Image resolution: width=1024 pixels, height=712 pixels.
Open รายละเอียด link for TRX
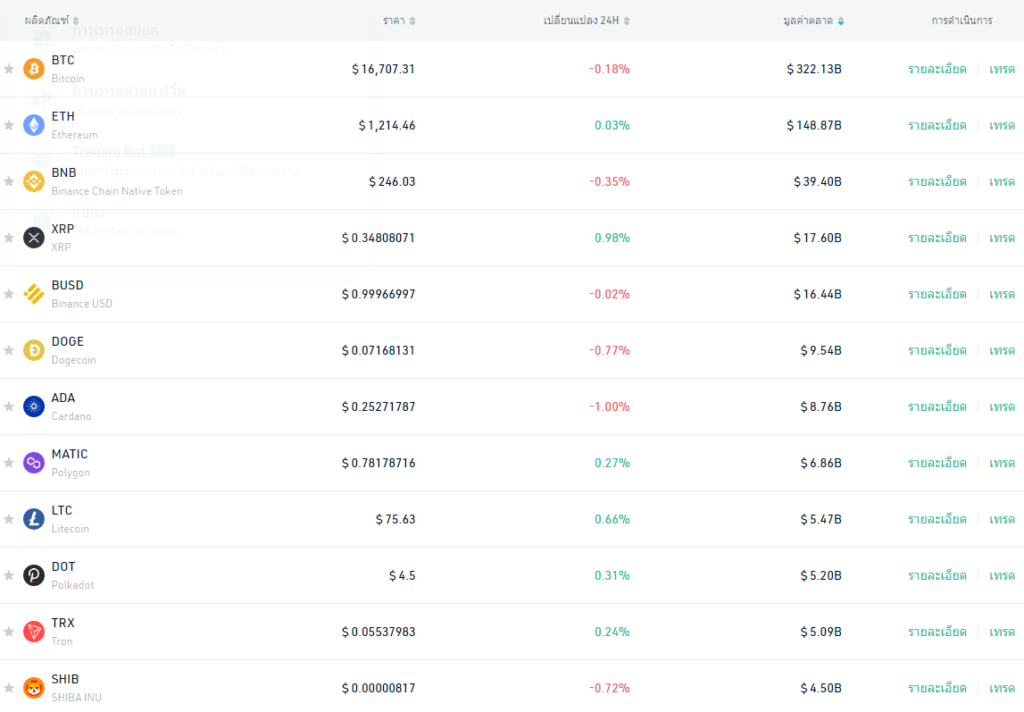coord(937,632)
